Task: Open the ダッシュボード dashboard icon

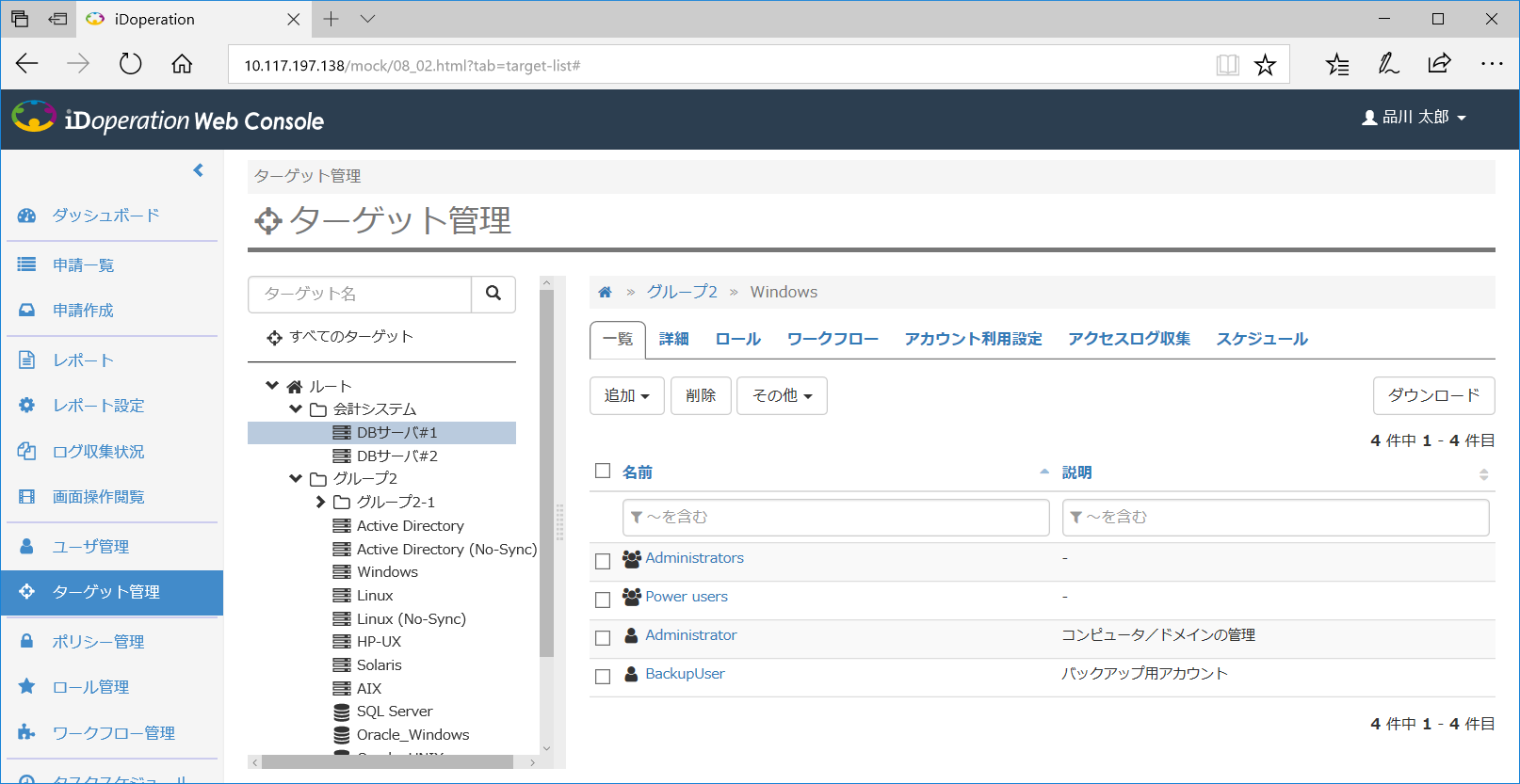Action: pyautogui.click(x=27, y=216)
